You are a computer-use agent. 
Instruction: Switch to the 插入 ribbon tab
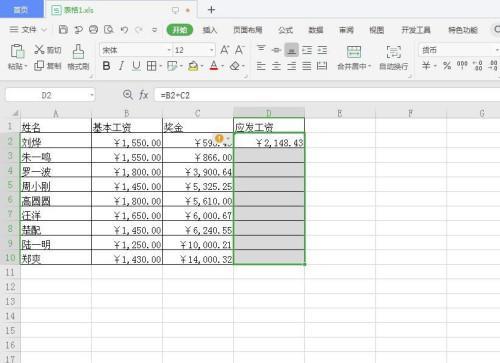210,30
